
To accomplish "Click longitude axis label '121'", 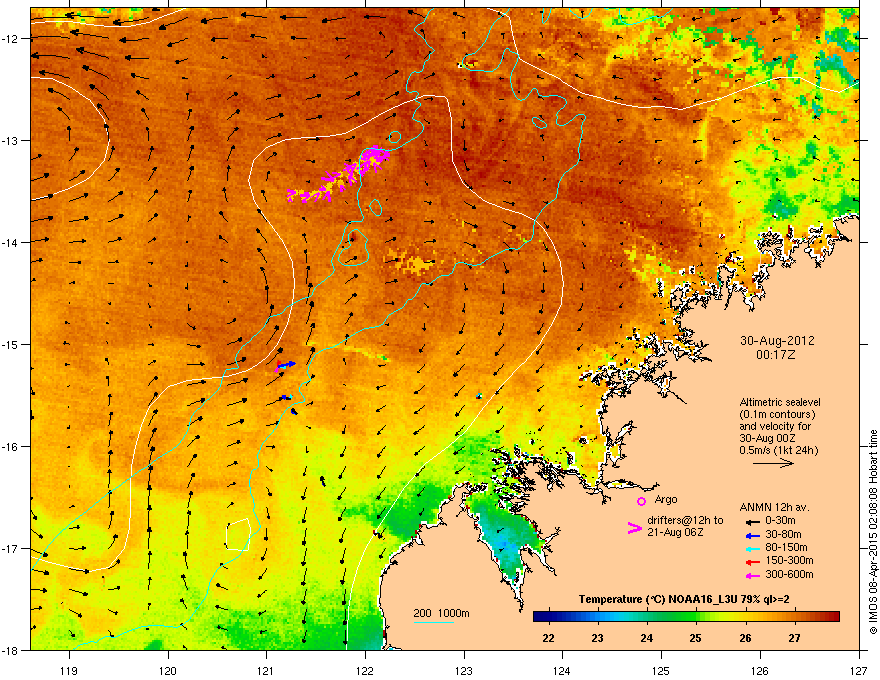I will coord(266,670).
